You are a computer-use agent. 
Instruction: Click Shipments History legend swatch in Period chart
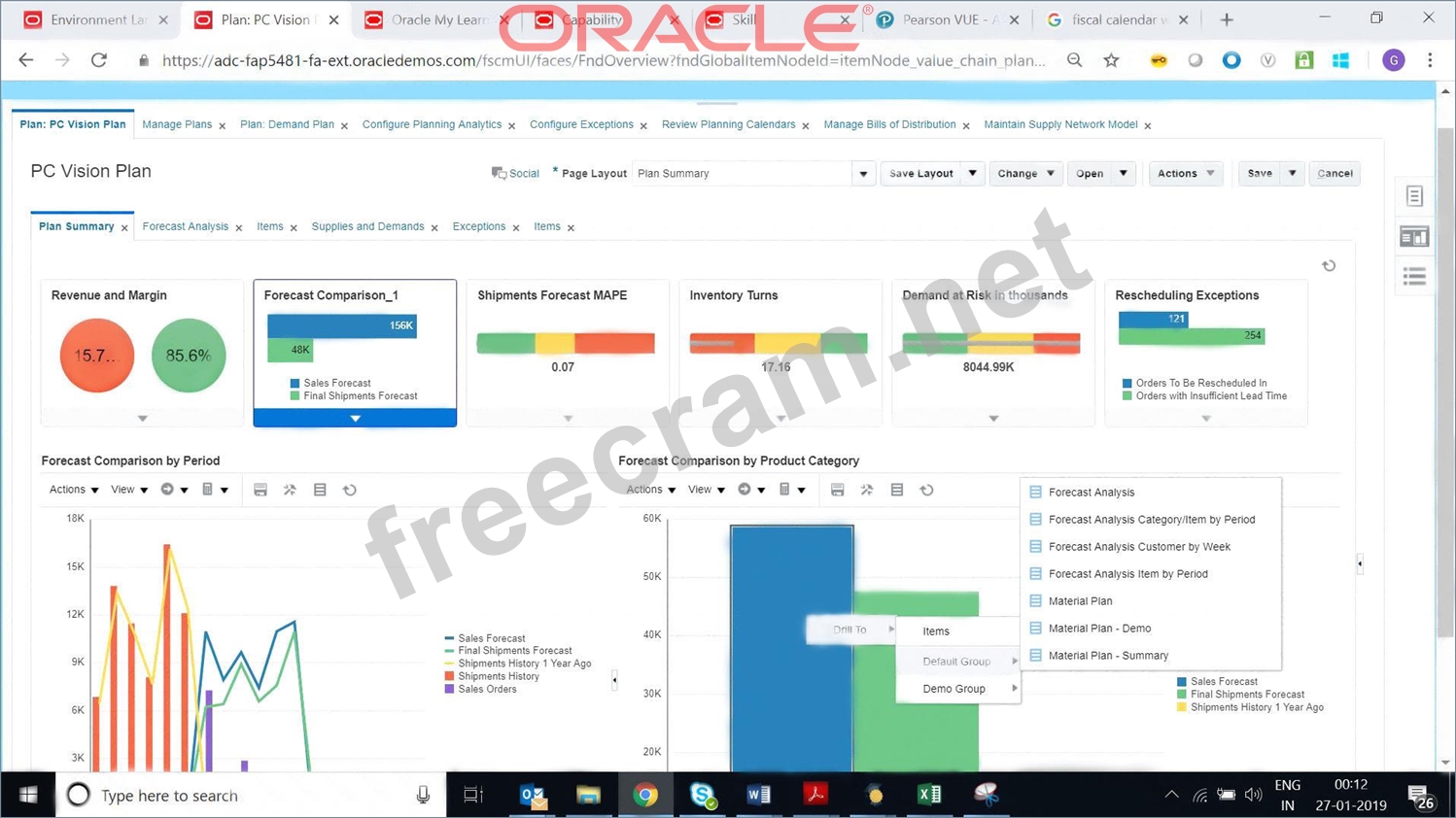(449, 676)
